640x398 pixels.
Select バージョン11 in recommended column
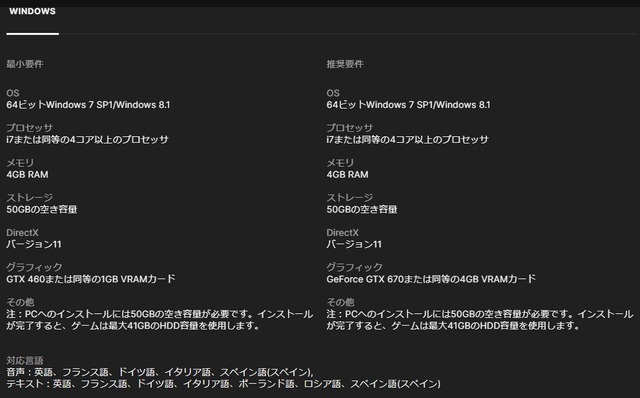[354, 245]
